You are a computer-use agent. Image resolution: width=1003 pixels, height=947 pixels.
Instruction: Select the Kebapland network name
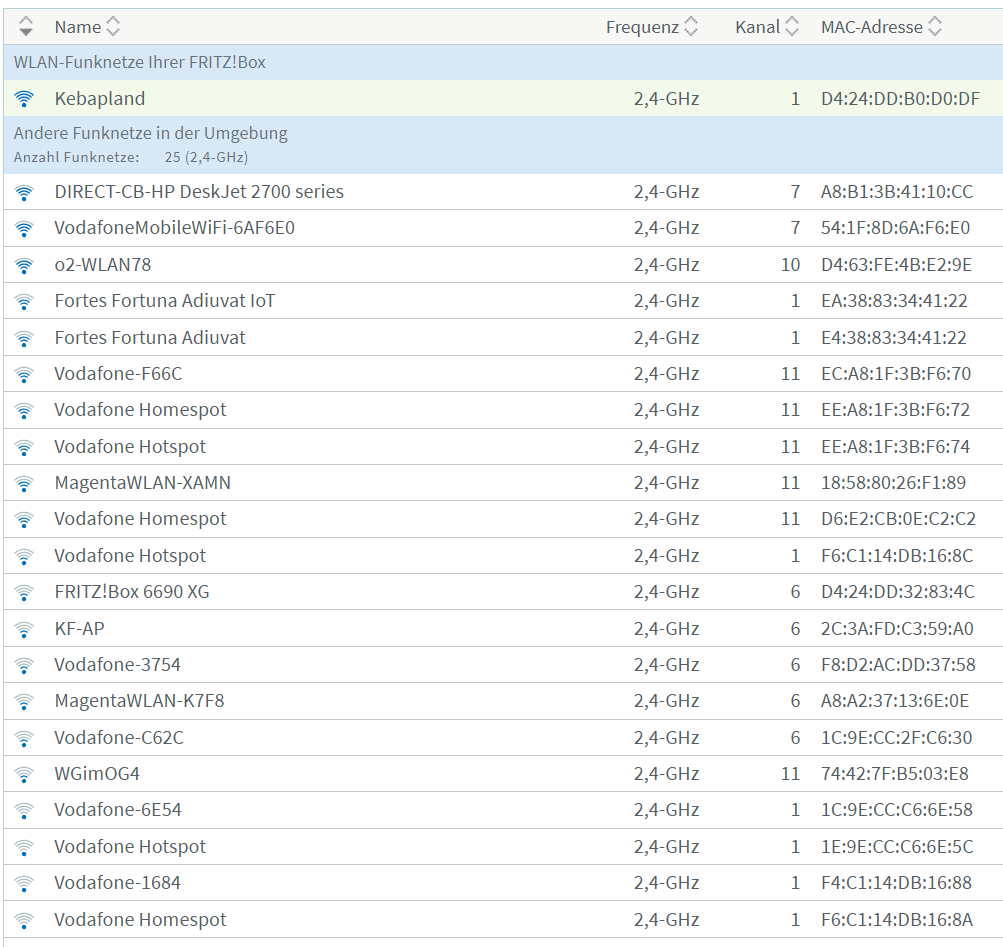click(x=100, y=99)
